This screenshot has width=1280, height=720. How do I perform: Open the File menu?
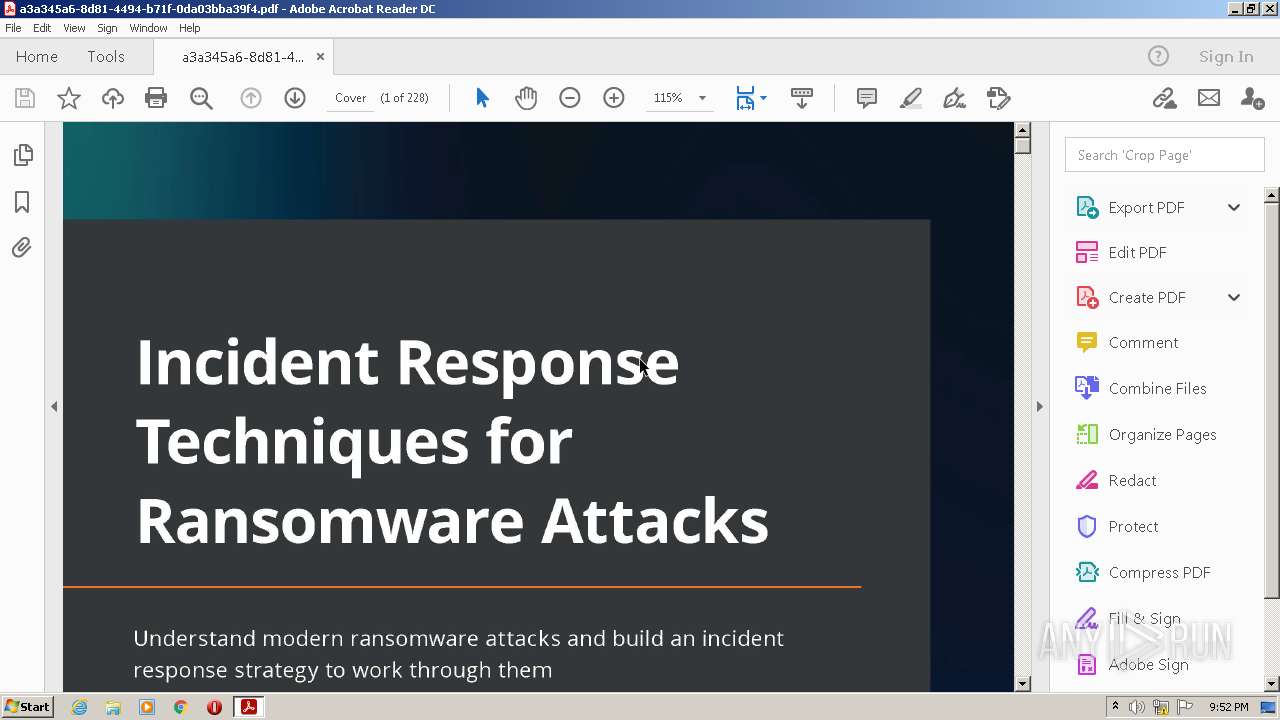coord(13,28)
